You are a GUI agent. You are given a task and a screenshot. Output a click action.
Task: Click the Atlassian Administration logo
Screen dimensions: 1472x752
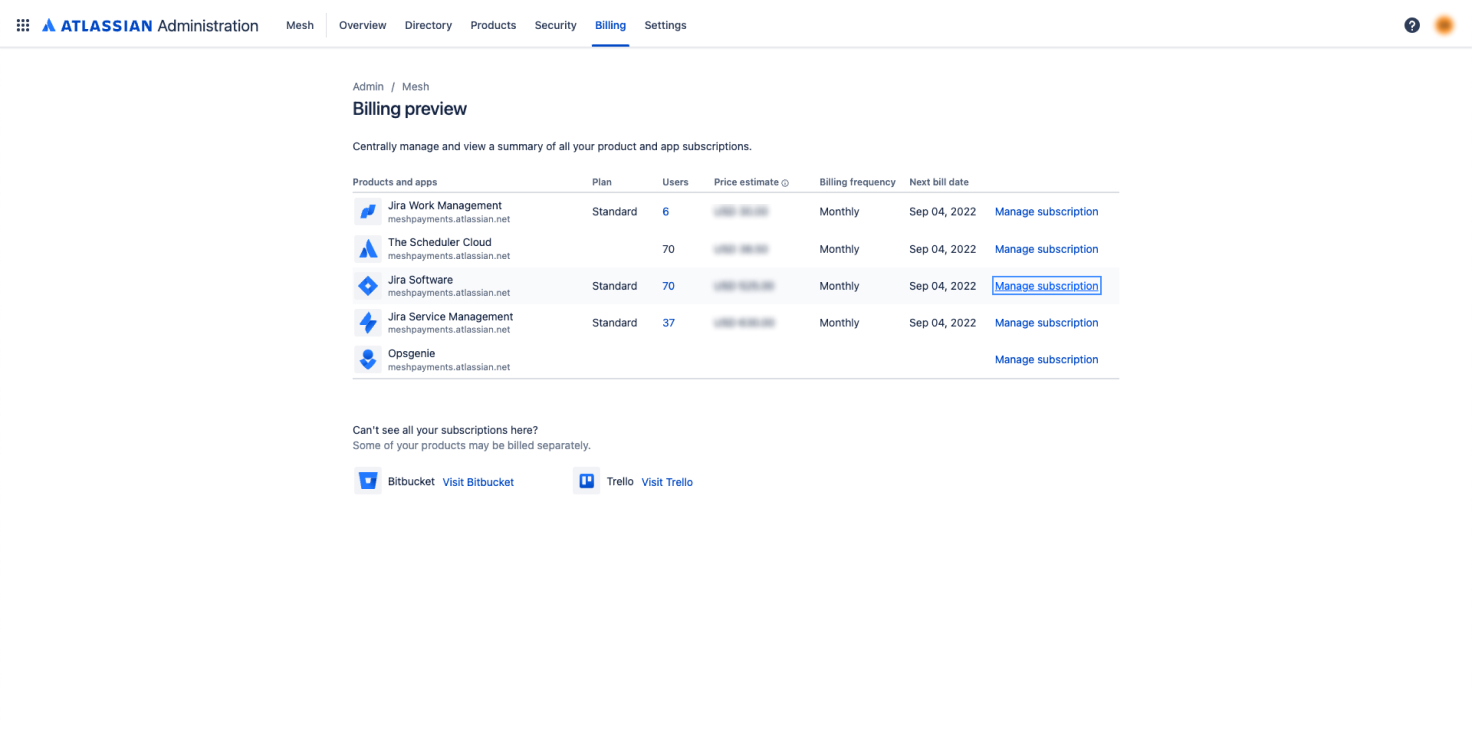[x=150, y=25]
